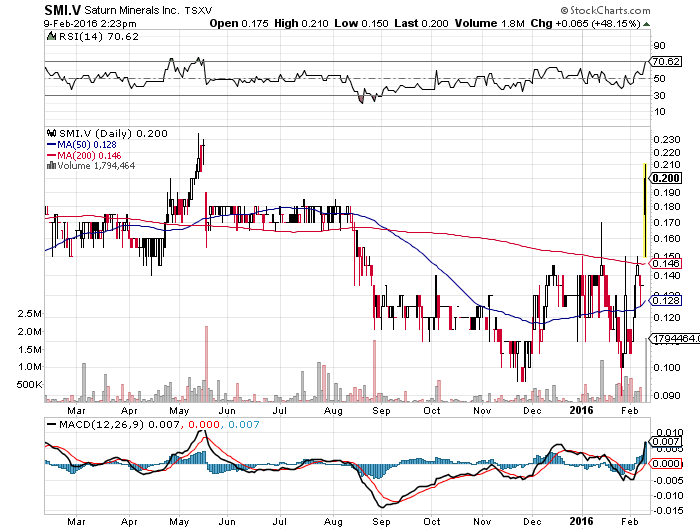Image resolution: width=700 pixels, height=530 pixels.
Task: Click the May label on the MACD axis
Action: [x=179, y=522]
